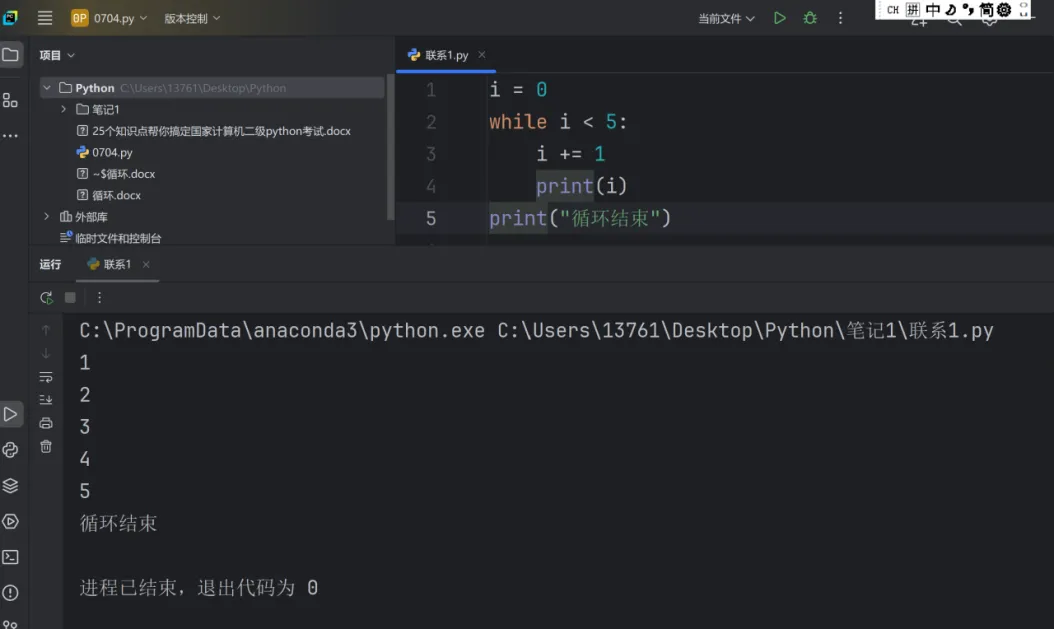Close the 联系1 run tab
Viewport: 1055px width, 629px height.
(x=146, y=264)
